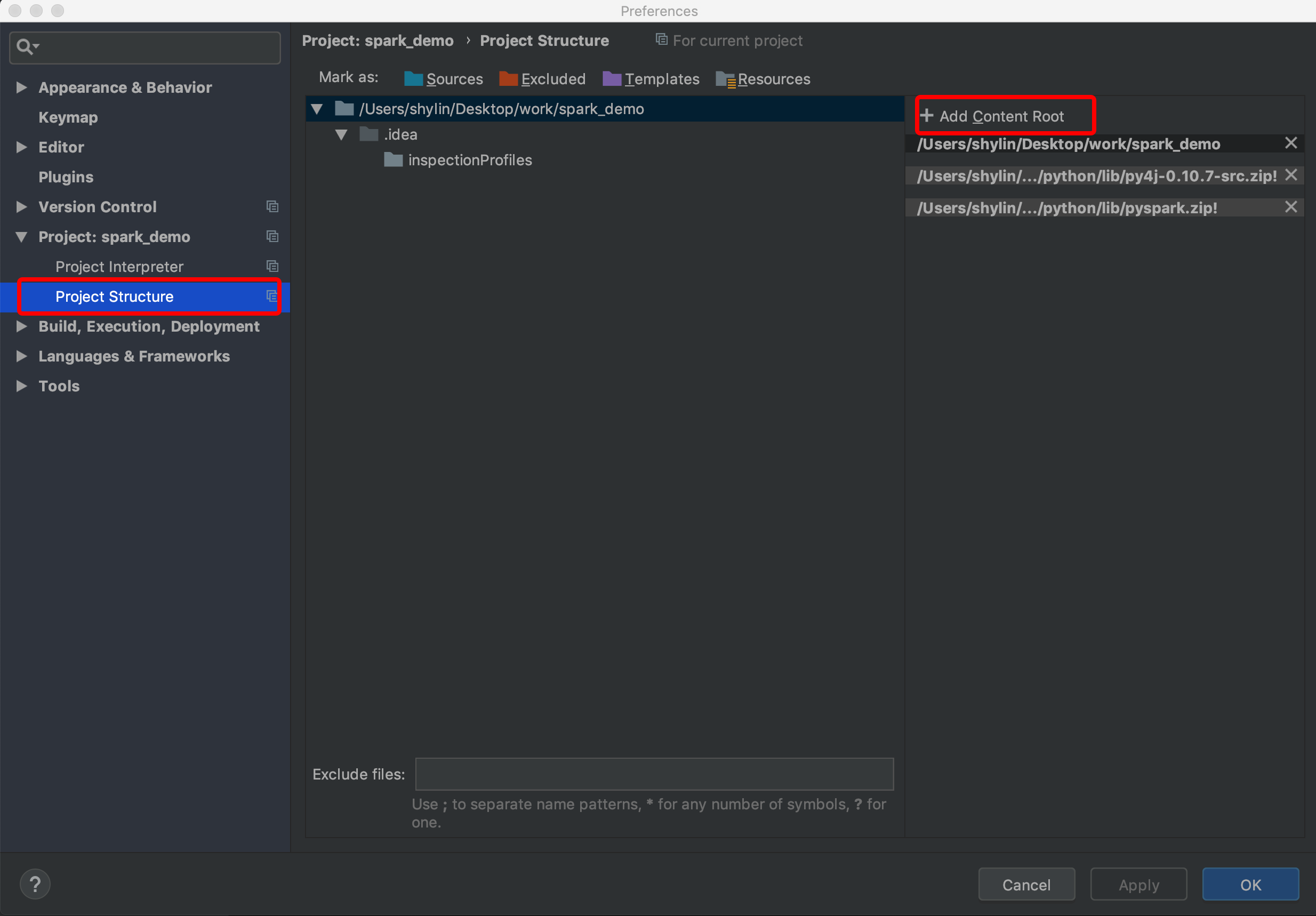Remove the spark_demo content root
The image size is (1316, 916).
(1290, 143)
